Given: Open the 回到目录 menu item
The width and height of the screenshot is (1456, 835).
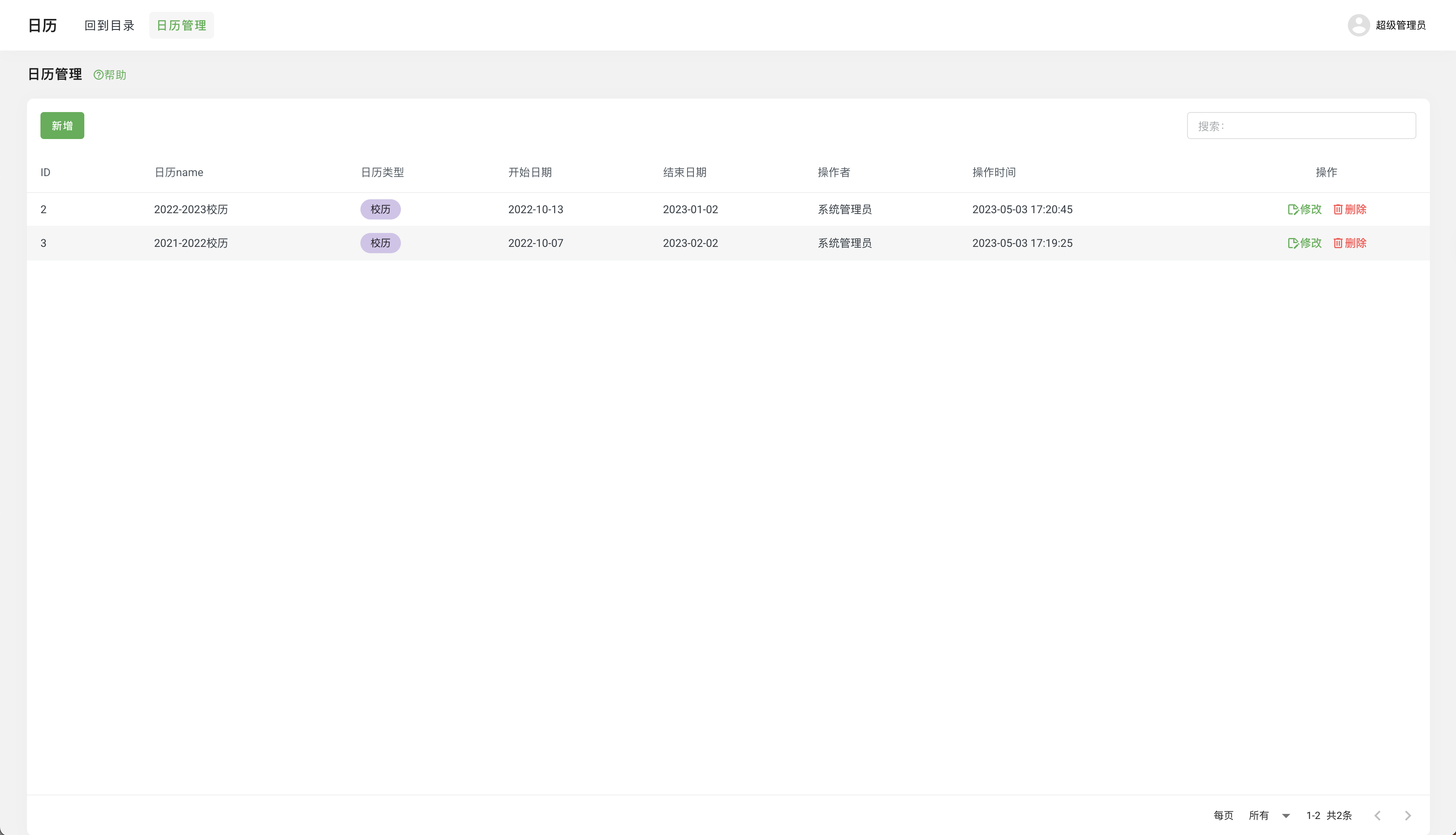Looking at the screenshot, I should click(109, 25).
